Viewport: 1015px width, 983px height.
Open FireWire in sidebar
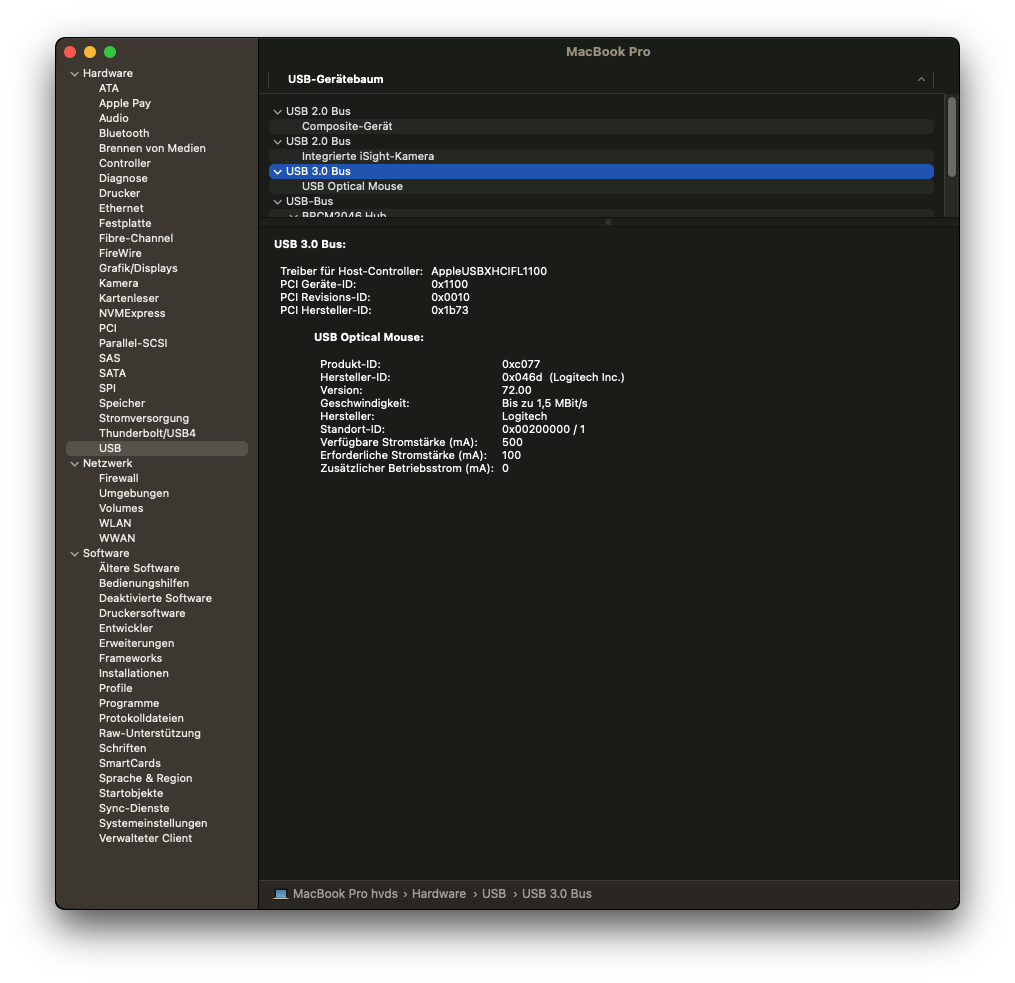pos(120,253)
